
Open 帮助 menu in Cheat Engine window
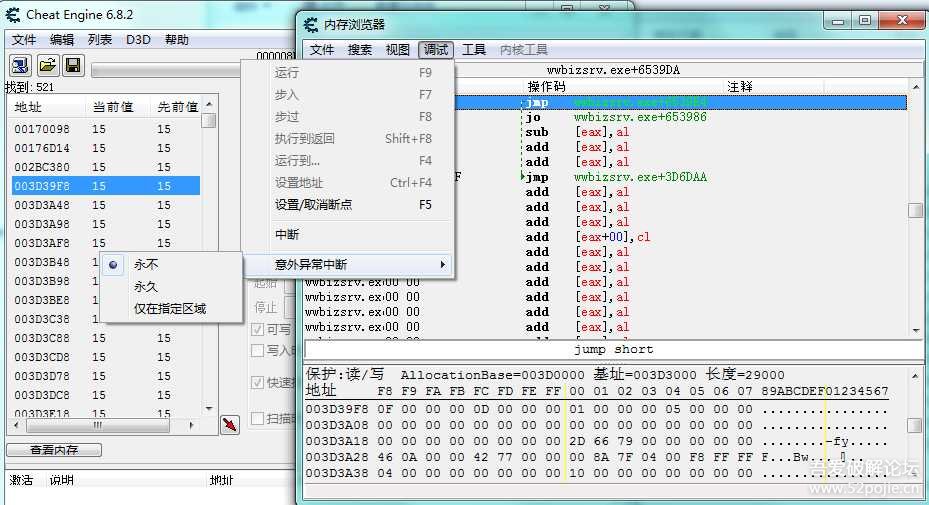pyautogui.click(x=177, y=40)
